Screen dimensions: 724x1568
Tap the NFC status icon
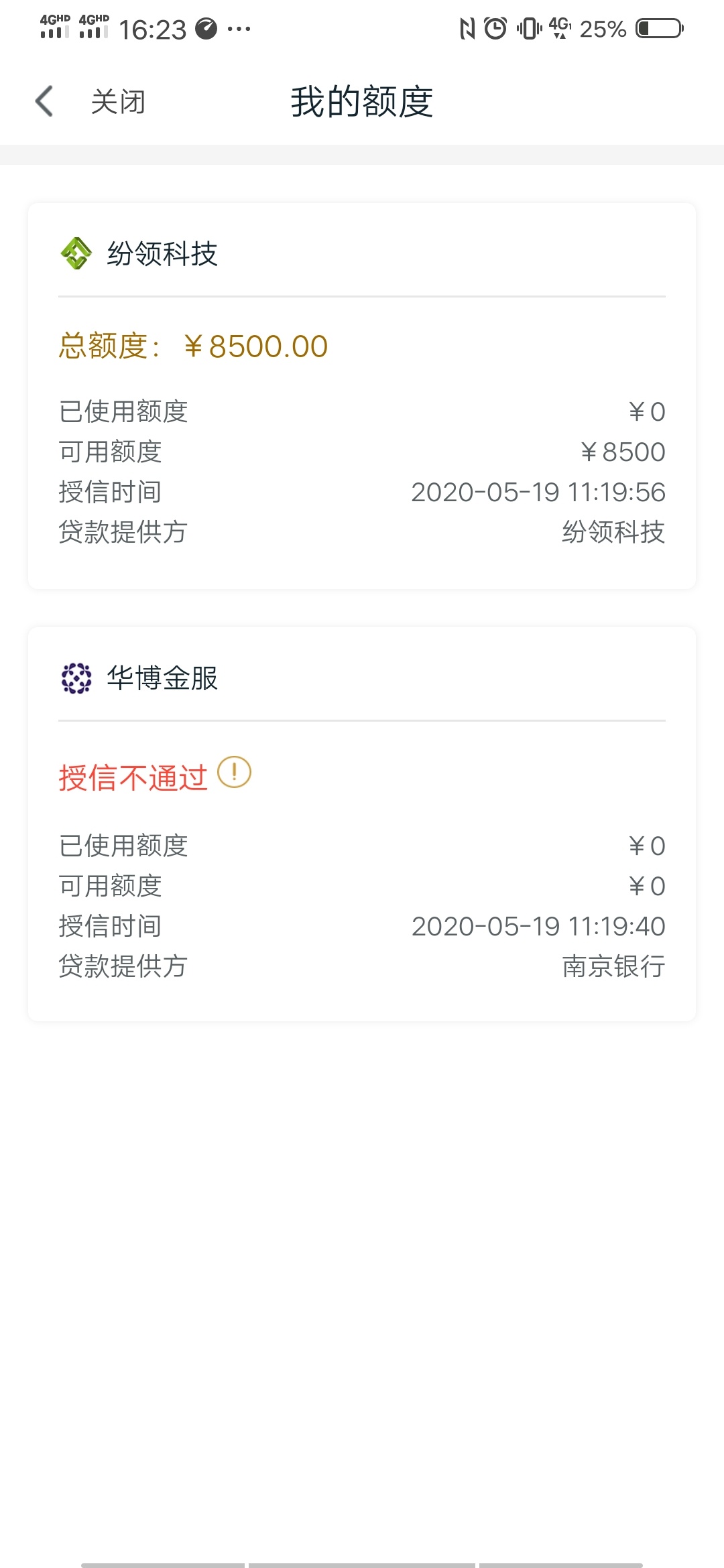tap(467, 29)
